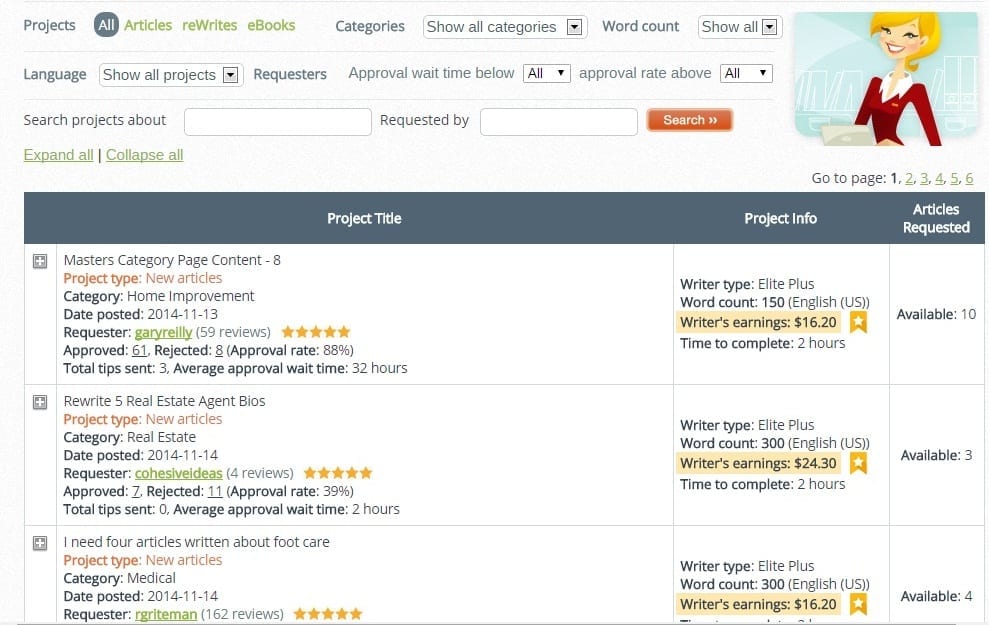Image resolution: width=989 pixels, height=625 pixels.
Task: Click the title Rewrite 5 Real Estate Agent Bios
Action: tap(165, 401)
